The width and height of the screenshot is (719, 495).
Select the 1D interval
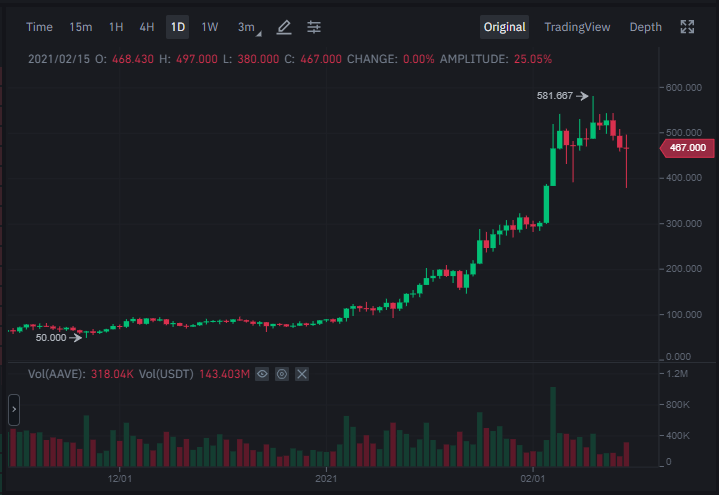pyautogui.click(x=177, y=27)
